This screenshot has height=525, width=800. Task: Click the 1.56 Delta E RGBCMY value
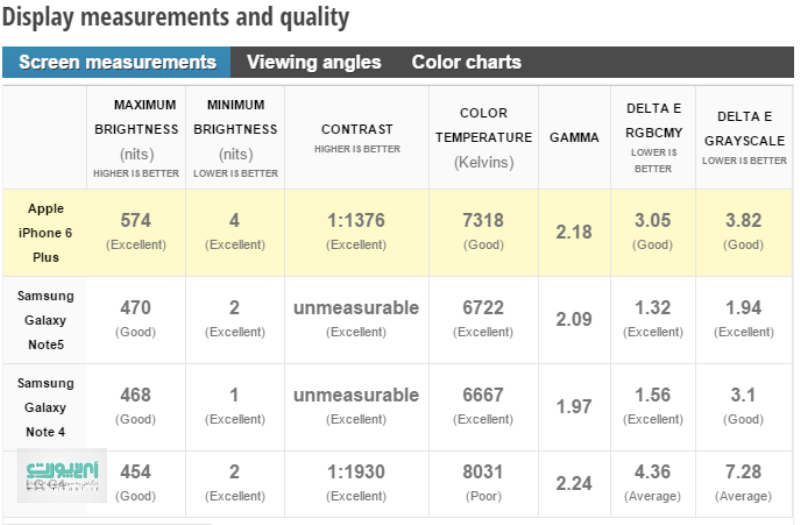(653, 395)
